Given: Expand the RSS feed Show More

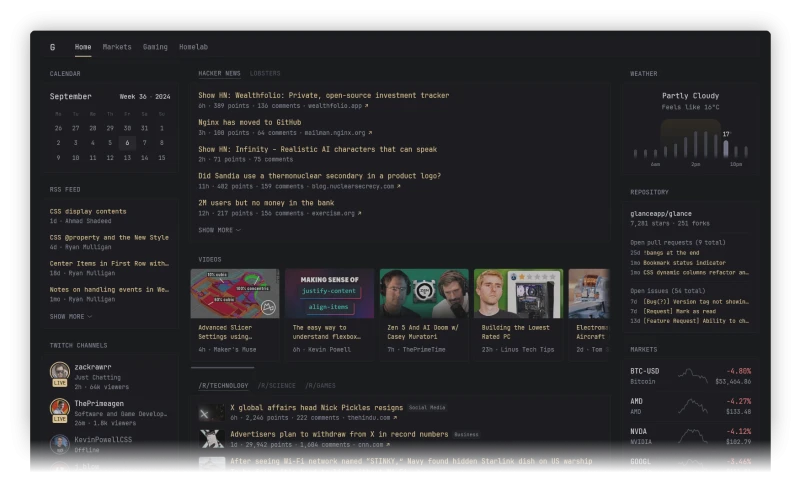Looking at the screenshot, I should pos(70,316).
